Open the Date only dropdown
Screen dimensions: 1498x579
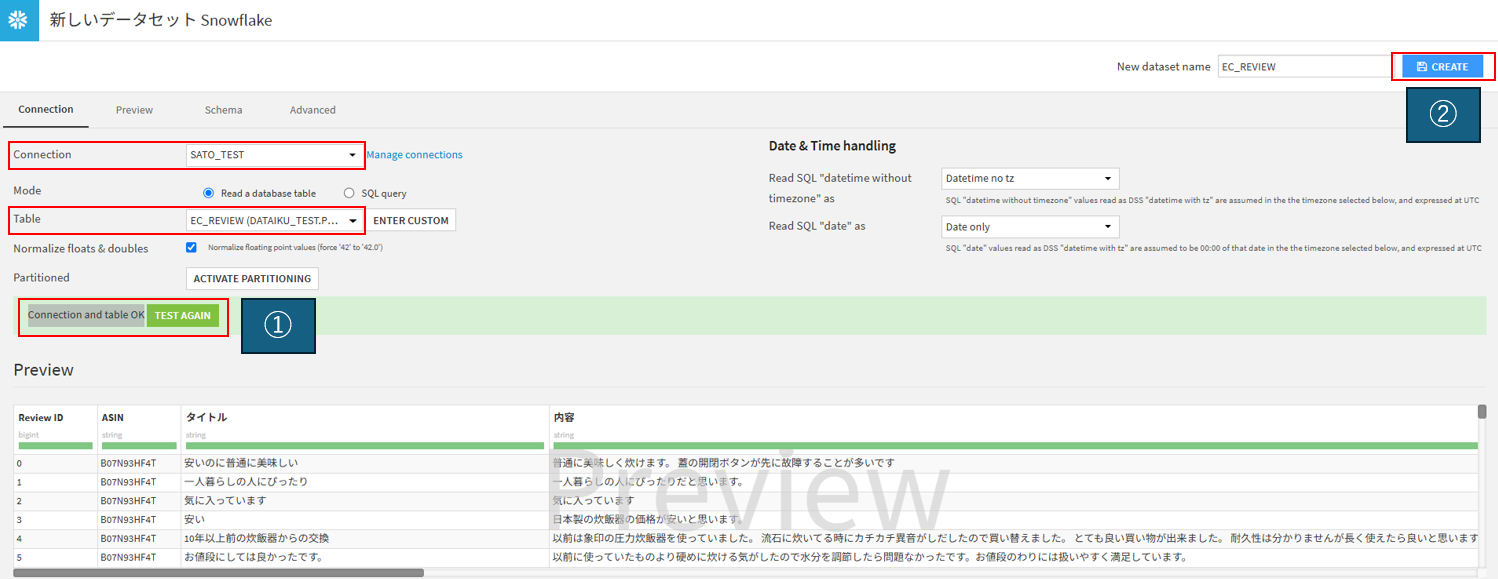pos(1030,227)
